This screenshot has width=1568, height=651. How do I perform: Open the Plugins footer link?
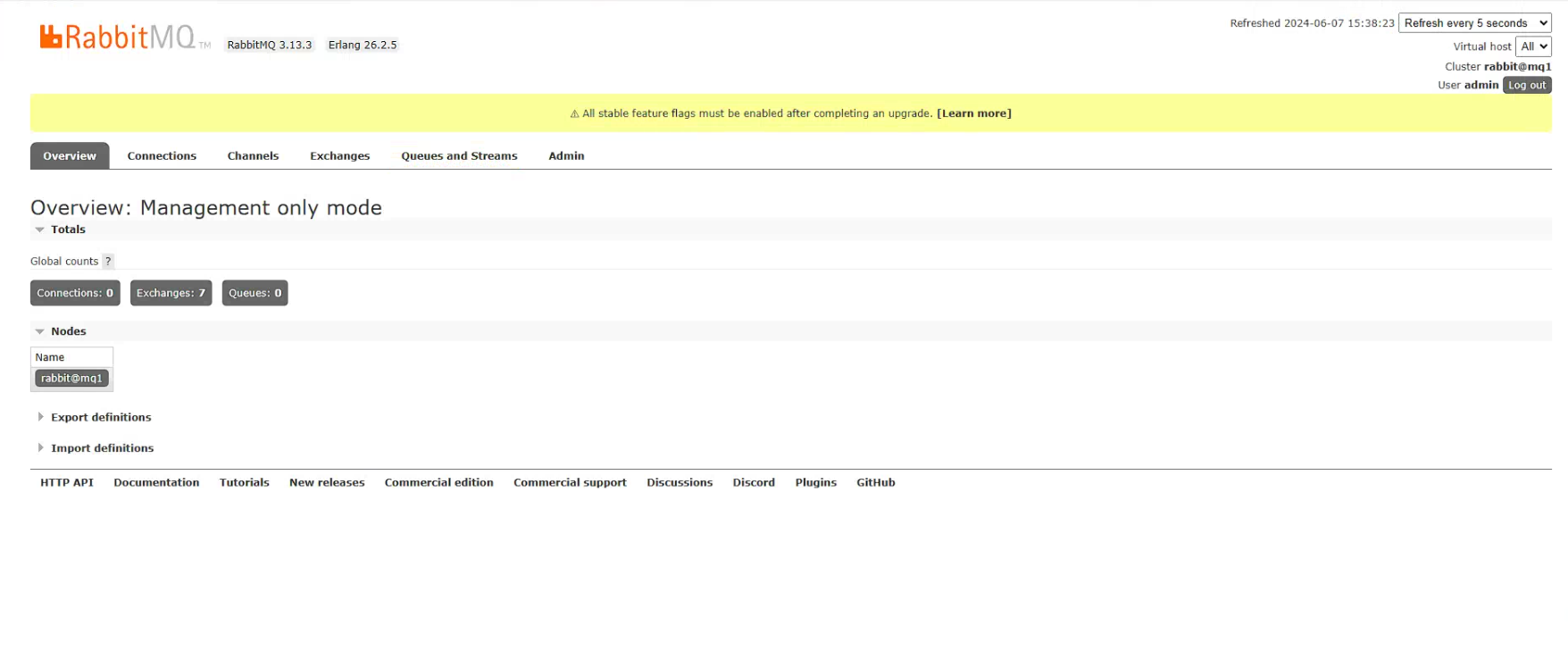(x=815, y=482)
